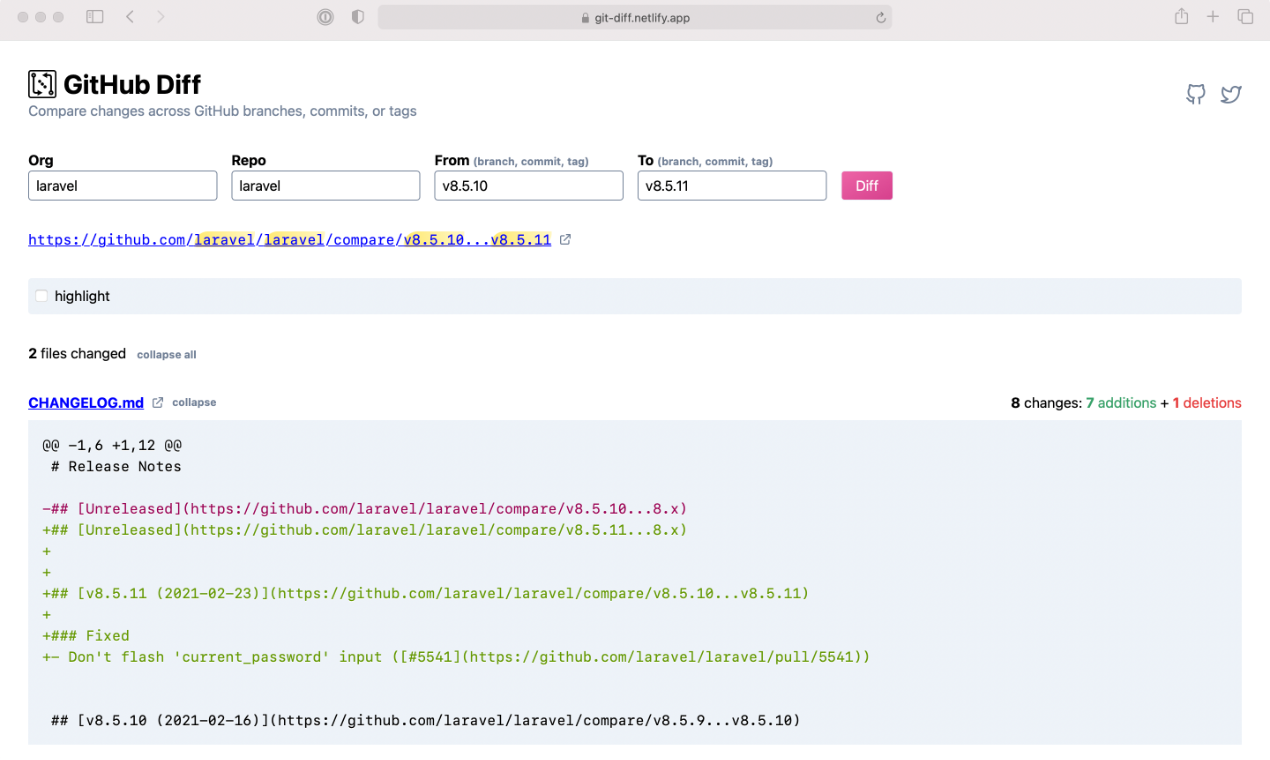Open the Safari share icon
This screenshot has width=1270, height=760.
1181,16
